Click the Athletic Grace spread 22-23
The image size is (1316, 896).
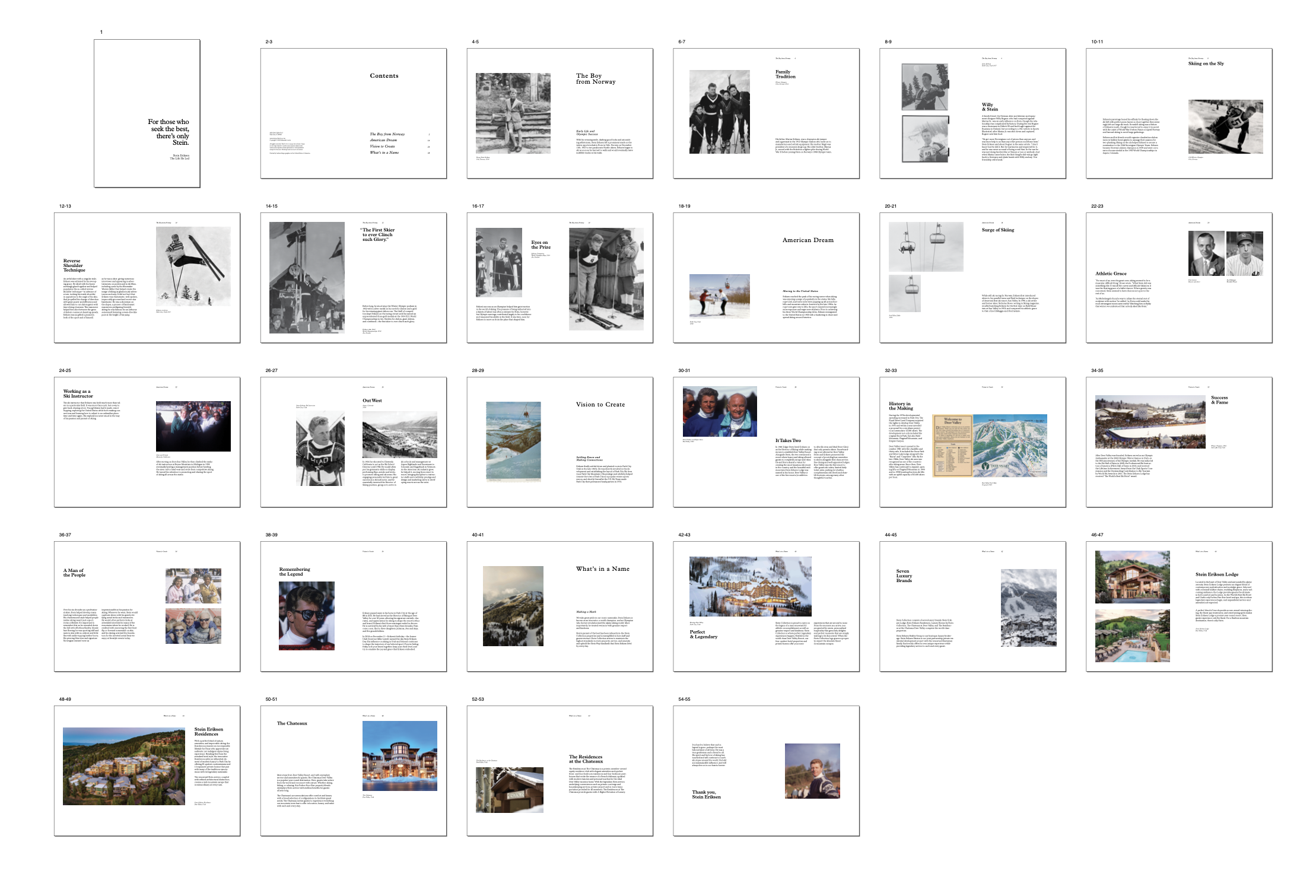click(x=1179, y=278)
